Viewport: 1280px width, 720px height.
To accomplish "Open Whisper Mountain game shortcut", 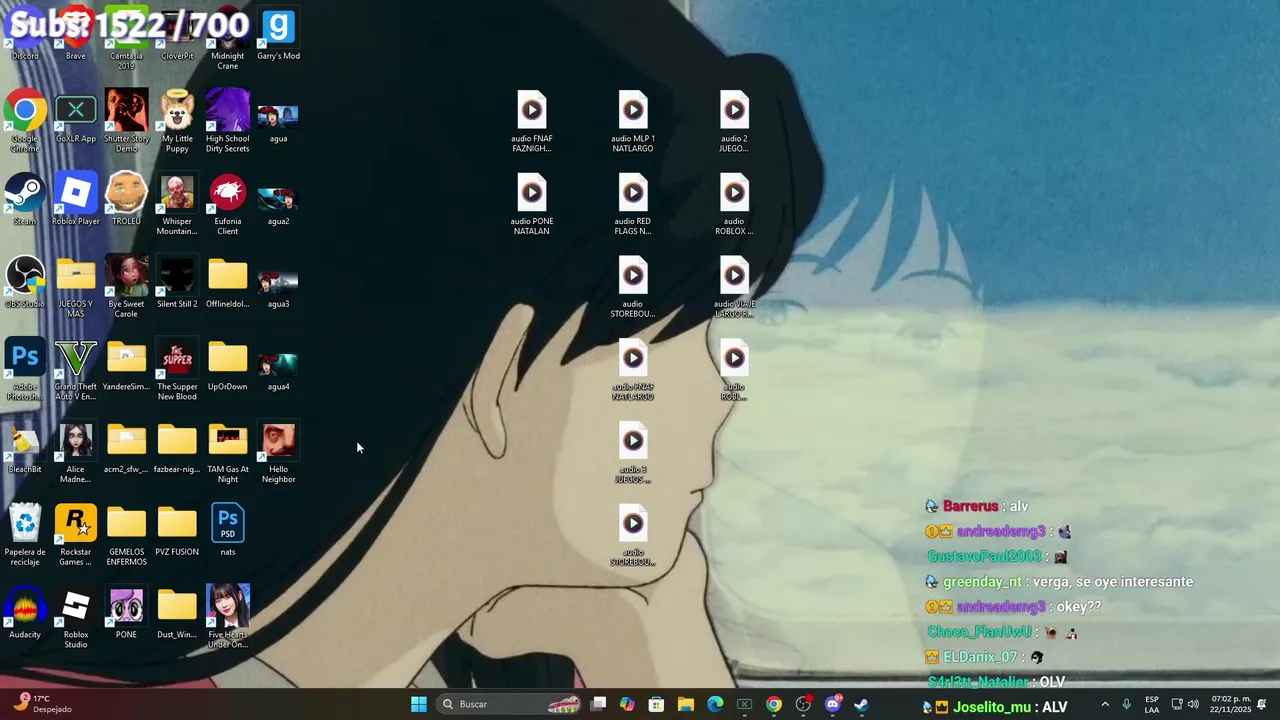I will [x=177, y=204].
